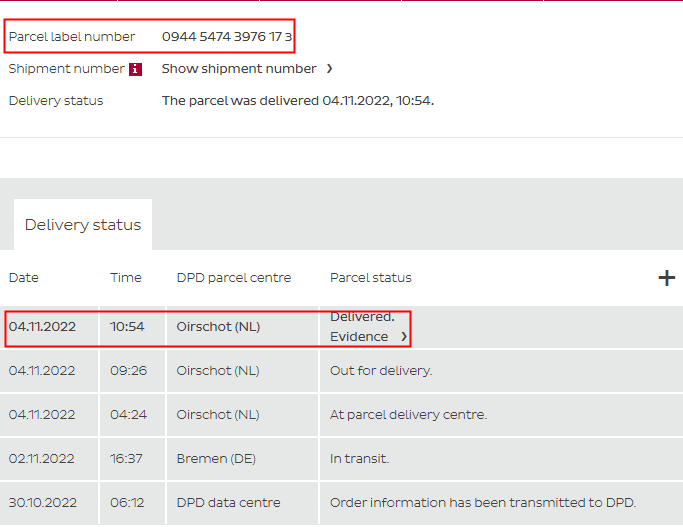Screen dimensions: 683x527
Task: Click the In transit status entry
Action: coord(359,459)
